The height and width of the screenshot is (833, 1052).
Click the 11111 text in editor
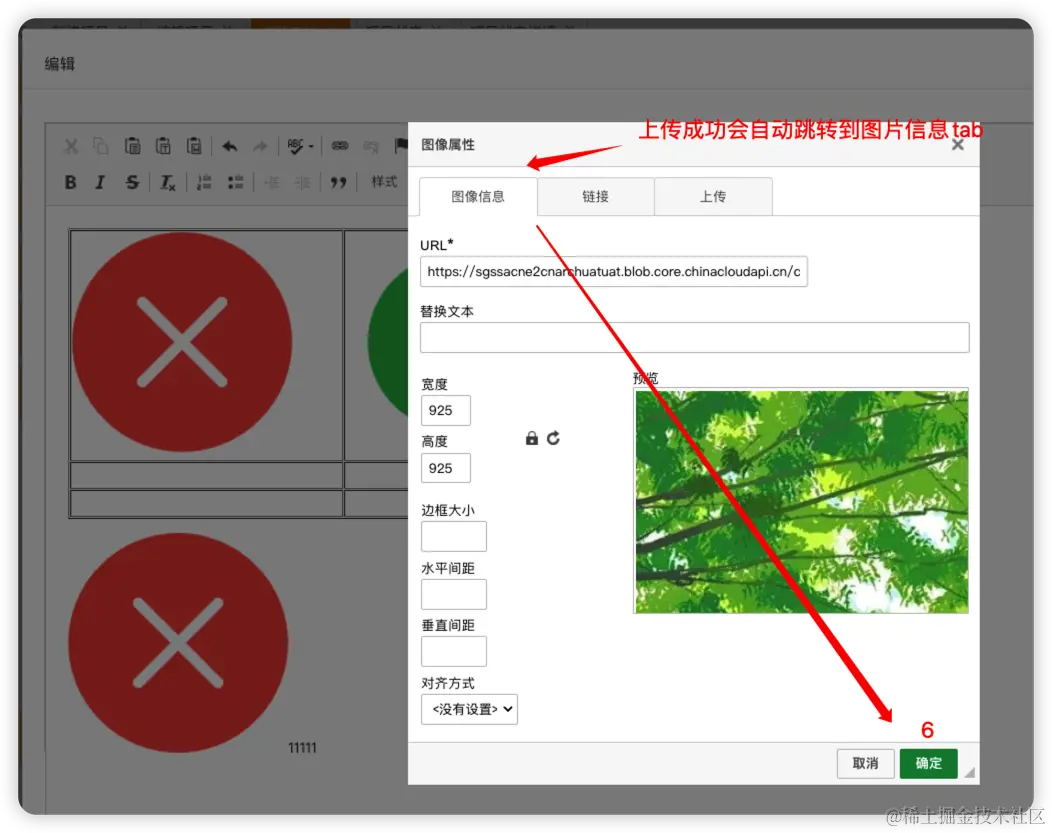tap(302, 748)
